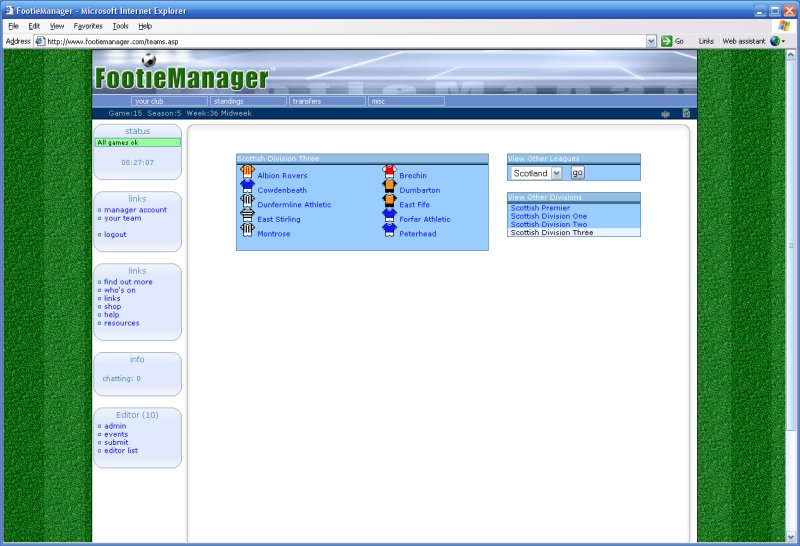This screenshot has height=546, width=800.
Task: Open the Scotland league dropdown
Action: tap(556, 173)
